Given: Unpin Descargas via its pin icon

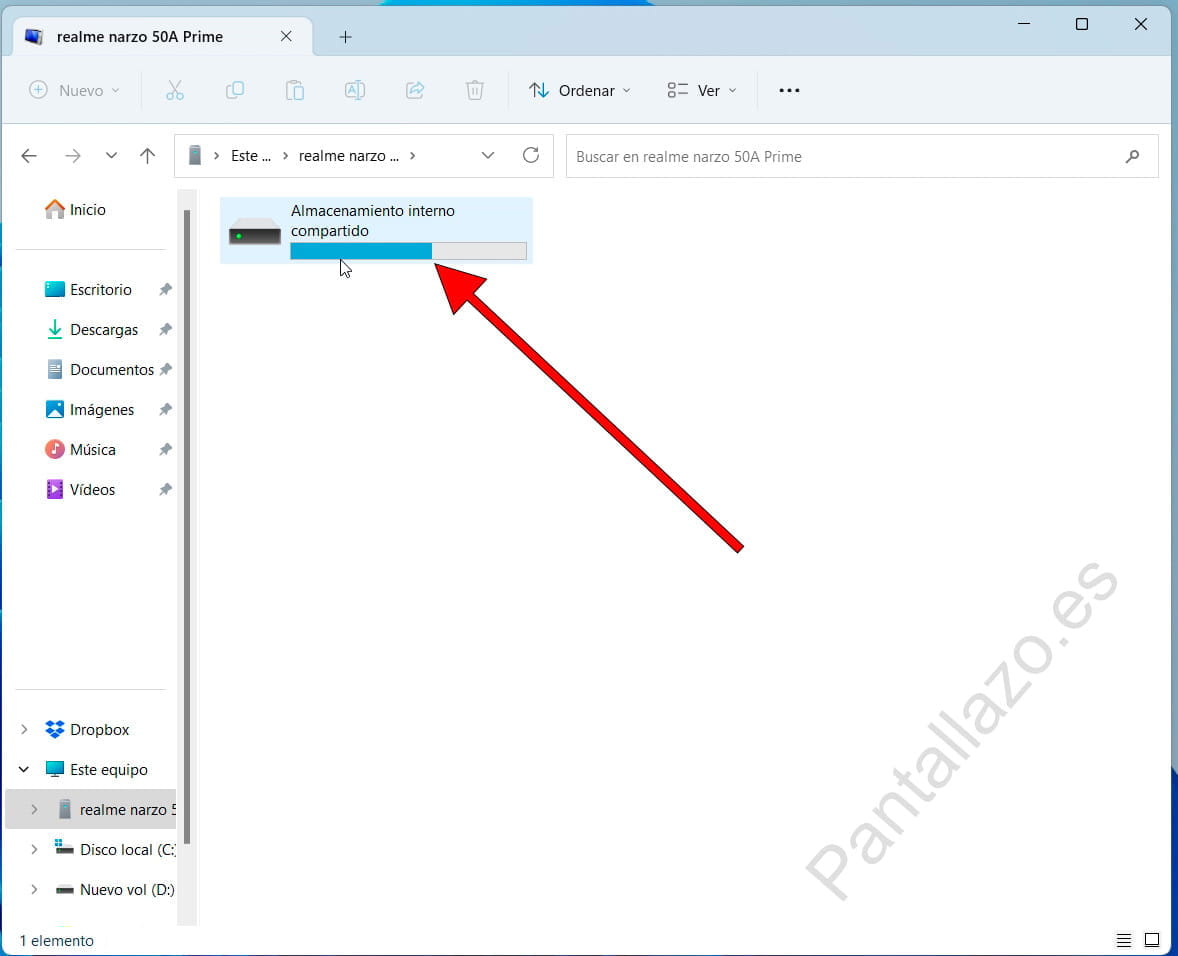Looking at the screenshot, I should (165, 329).
